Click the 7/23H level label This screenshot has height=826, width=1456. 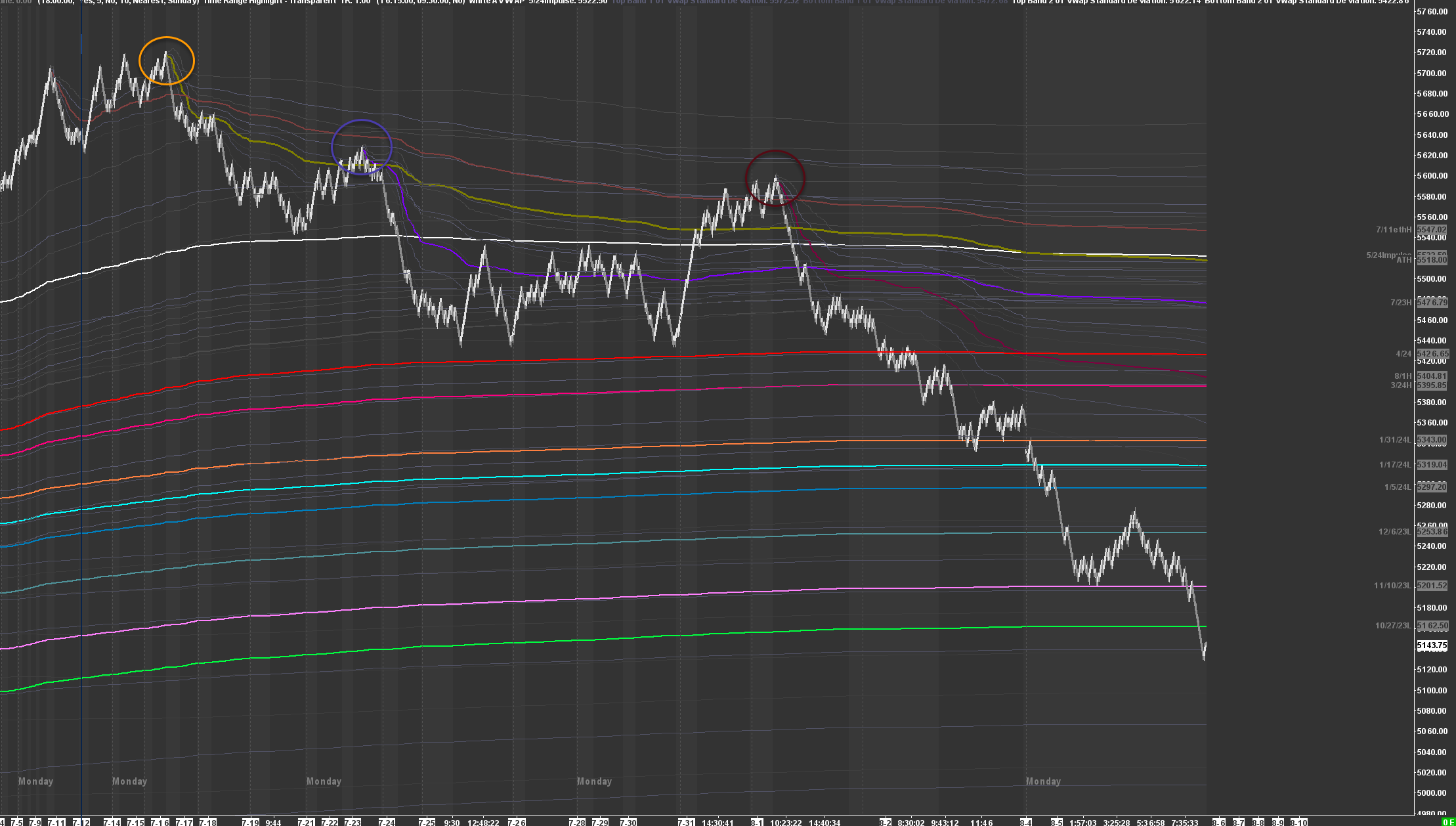[1401, 303]
